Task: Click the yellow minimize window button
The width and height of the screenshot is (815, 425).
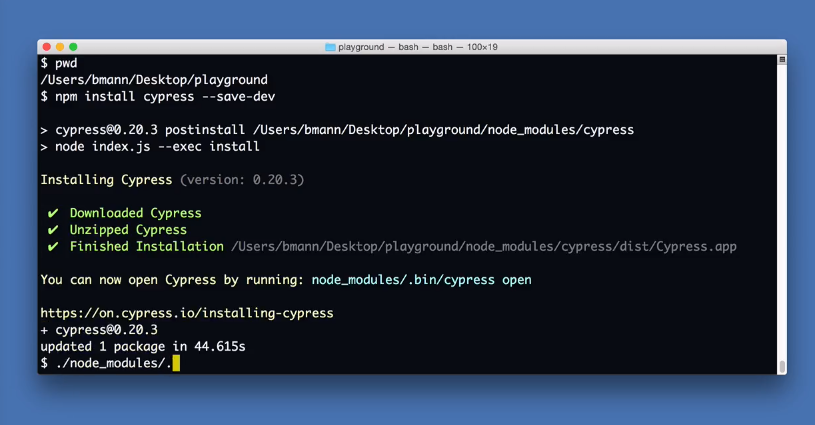Action: pyautogui.click(x=60, y=47)
